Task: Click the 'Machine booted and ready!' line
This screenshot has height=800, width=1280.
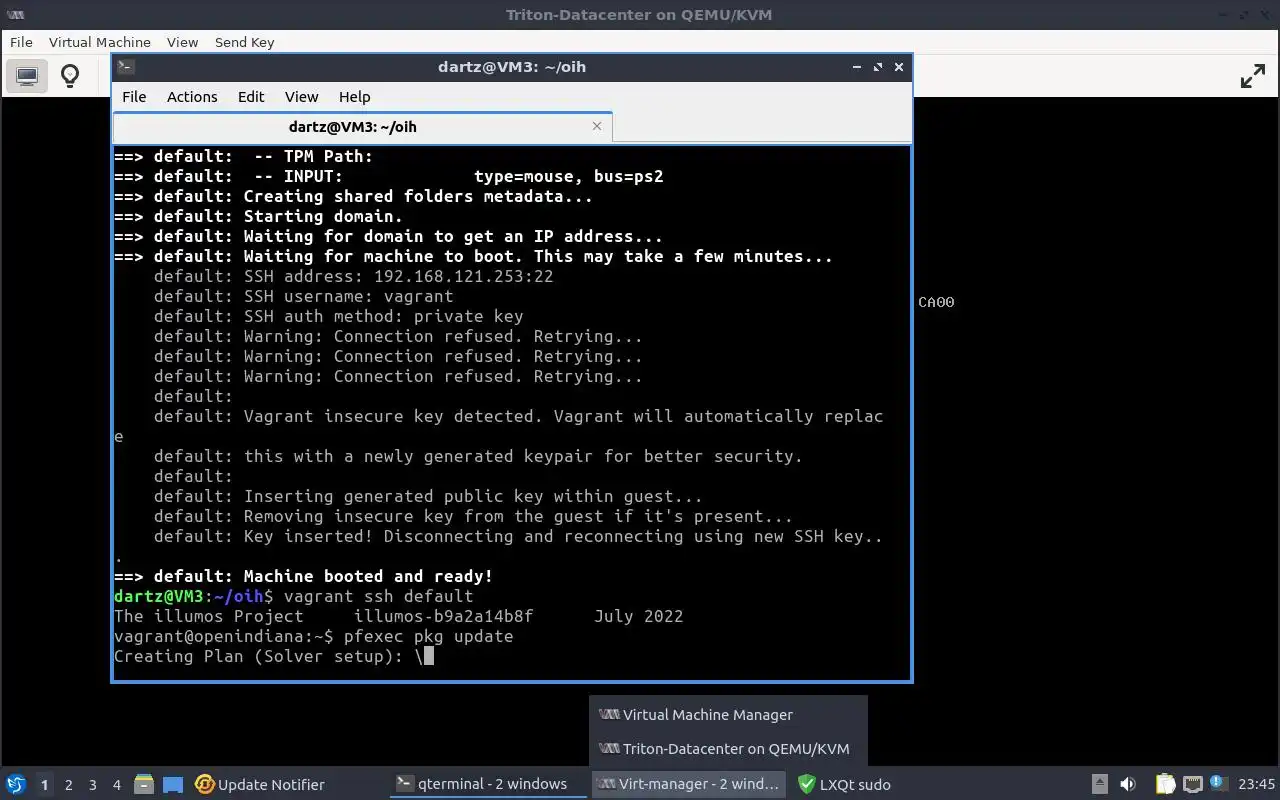Action: pos(303,576)
